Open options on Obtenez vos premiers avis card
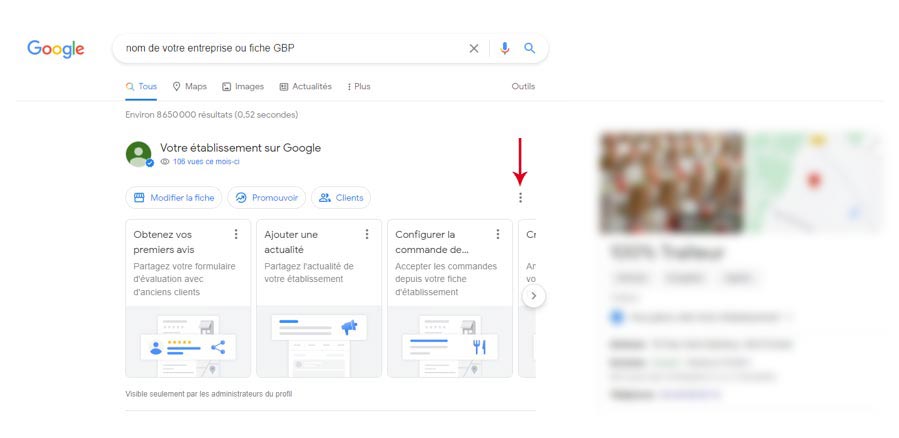The image size is (899, 438). (236, 234)
